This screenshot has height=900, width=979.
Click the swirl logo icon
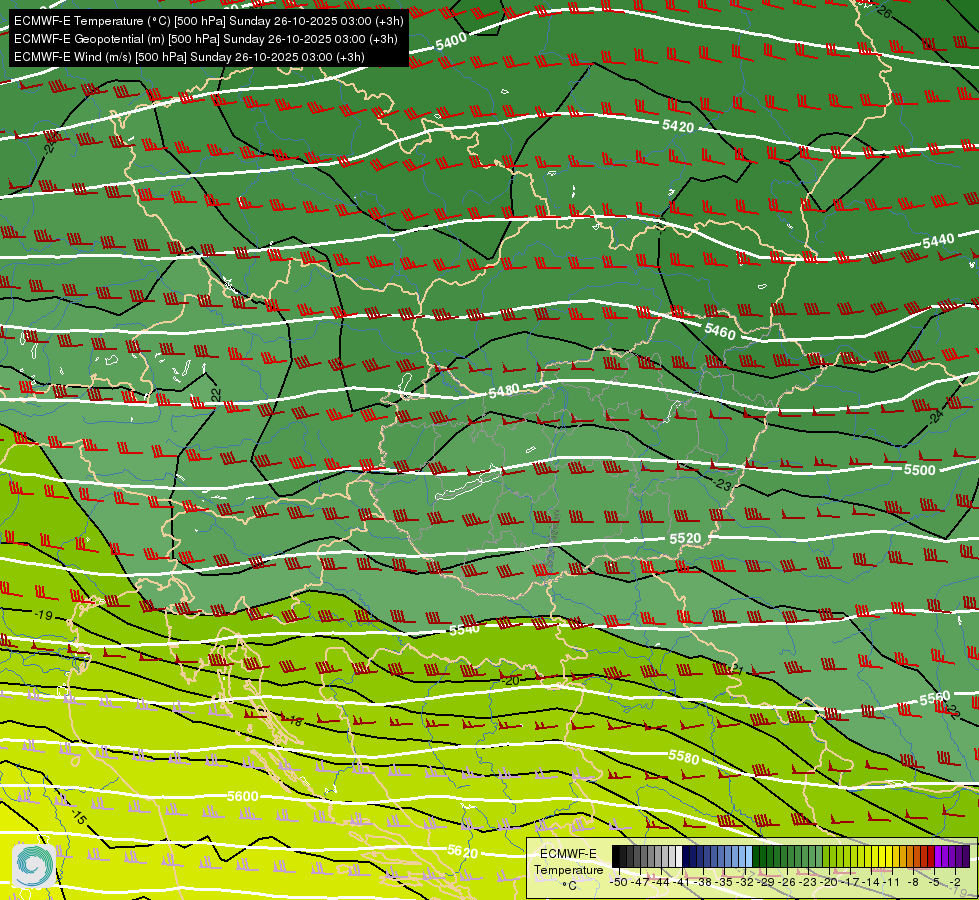click(x=34, y=866)
